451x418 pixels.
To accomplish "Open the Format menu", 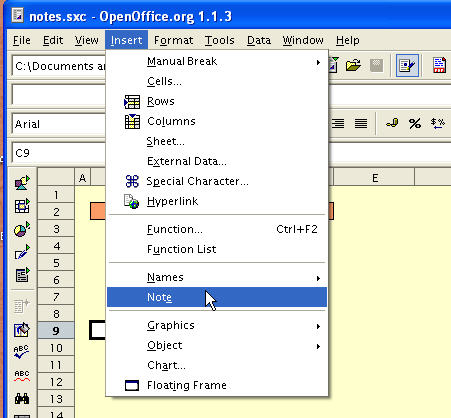I will [x=173, y=40].
